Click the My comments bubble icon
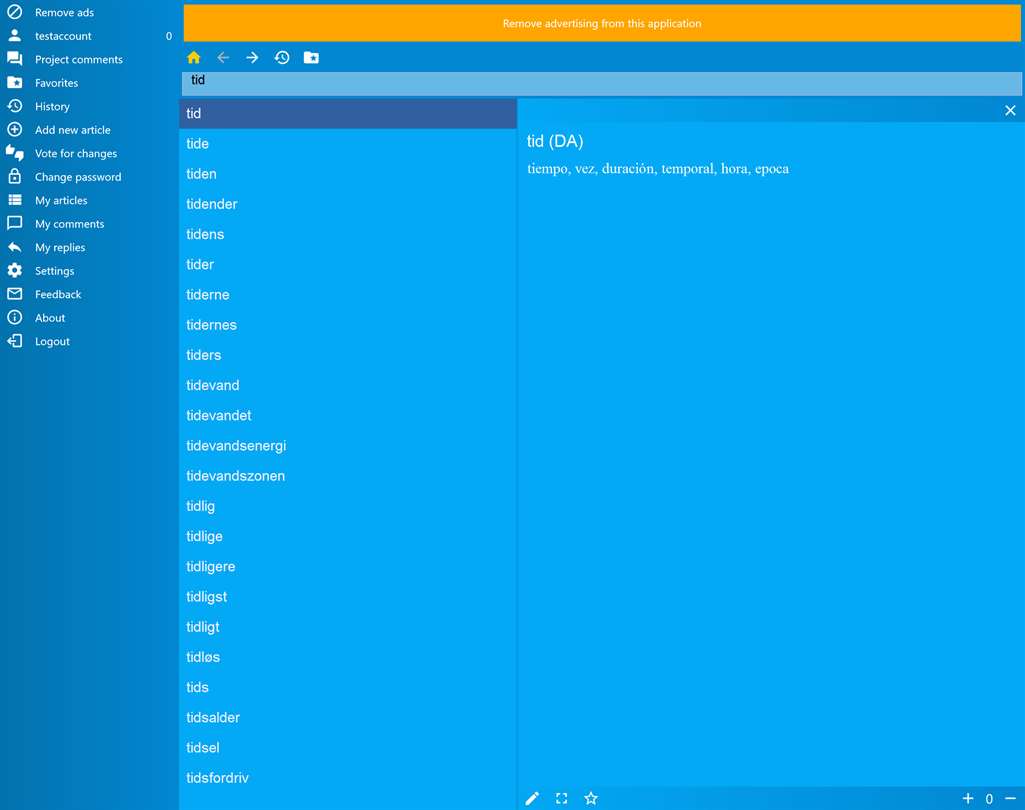Image resolution: width=1025 pixels, height=810 pixels. click(x=14, y=224)
